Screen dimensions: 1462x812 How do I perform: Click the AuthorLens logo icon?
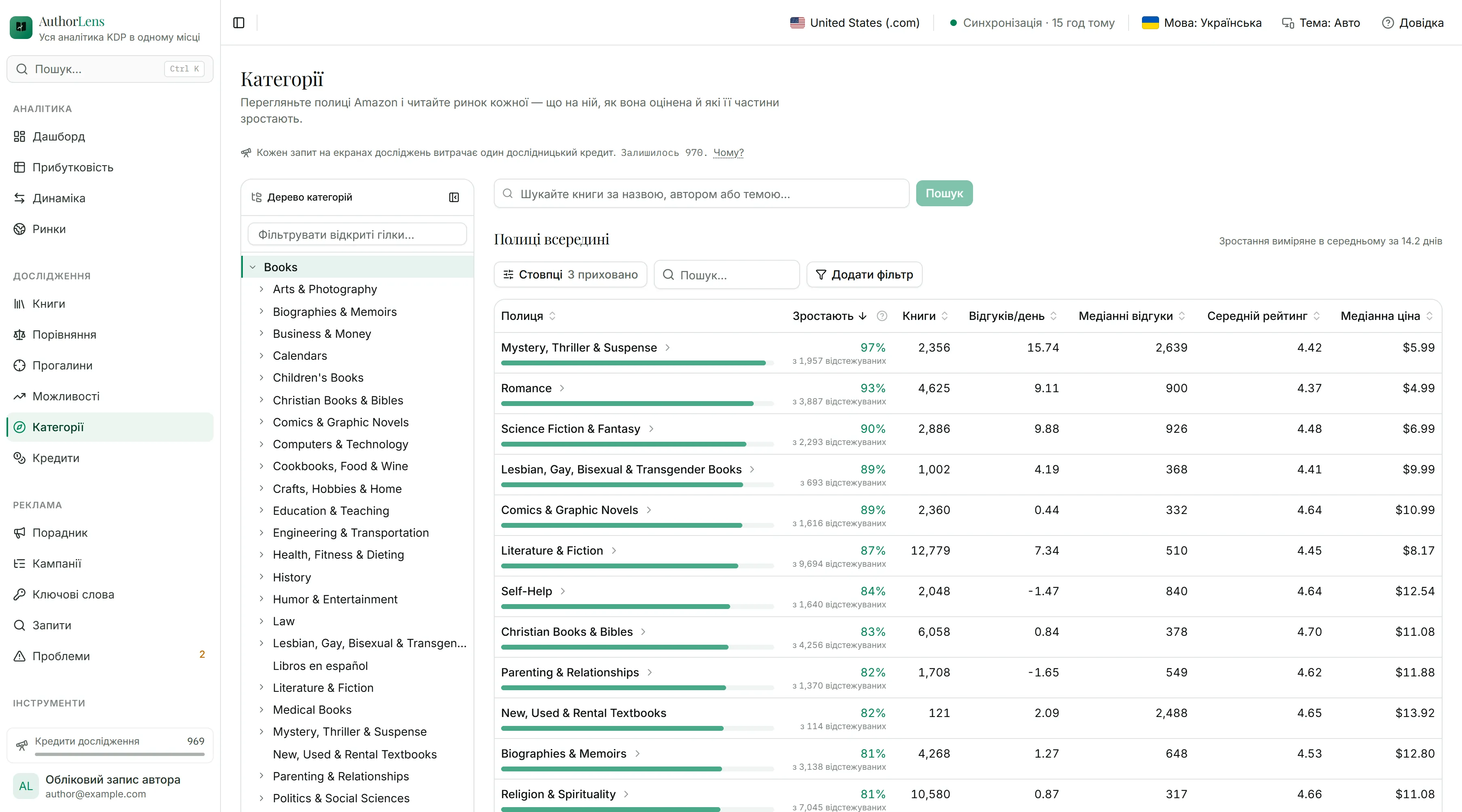click(x=21, y=27)
